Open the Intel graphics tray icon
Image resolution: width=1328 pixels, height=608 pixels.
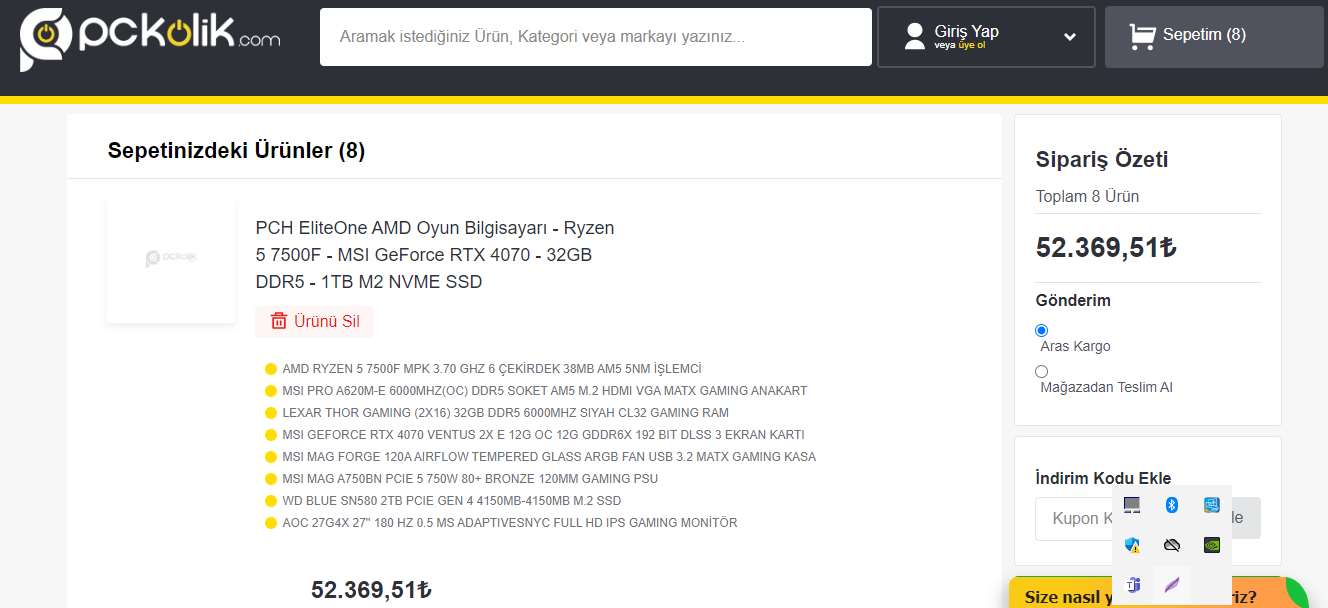tap(1212, 505)
